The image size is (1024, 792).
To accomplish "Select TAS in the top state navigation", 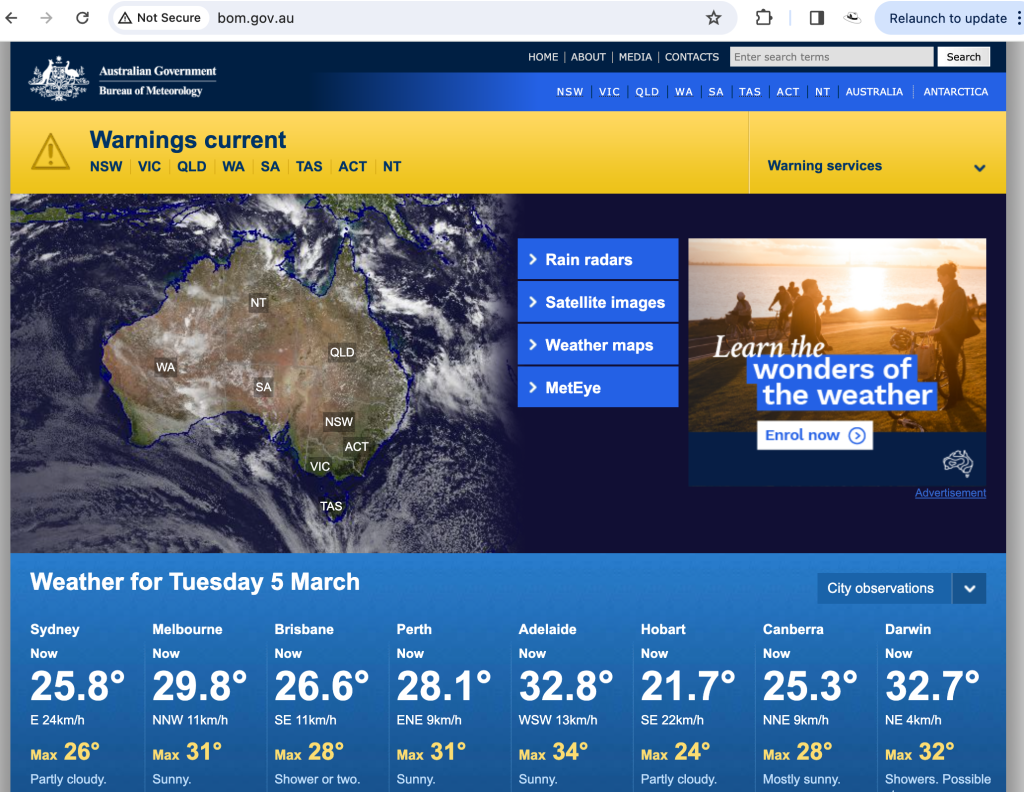I will tap(749, 92).
